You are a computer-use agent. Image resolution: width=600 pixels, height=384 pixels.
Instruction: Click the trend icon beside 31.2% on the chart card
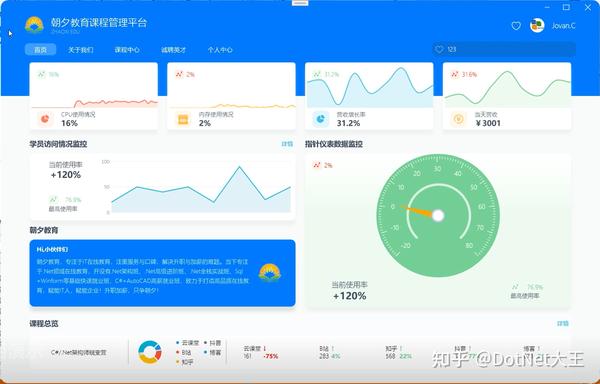pyautogui.click(x=316, y=74)
